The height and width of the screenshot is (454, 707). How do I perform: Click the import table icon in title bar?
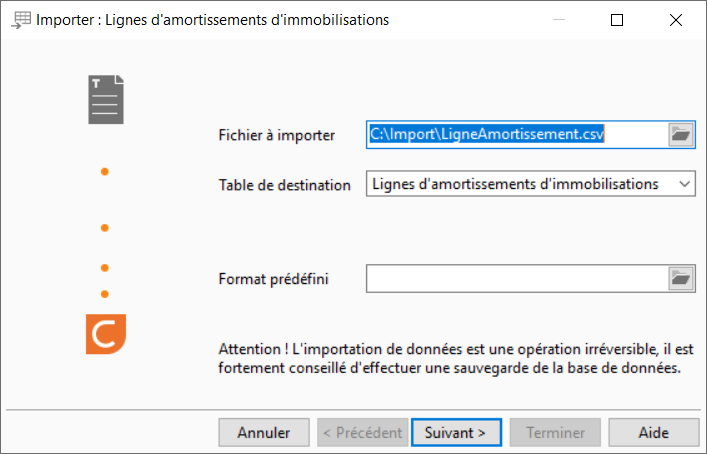point(21,20)
